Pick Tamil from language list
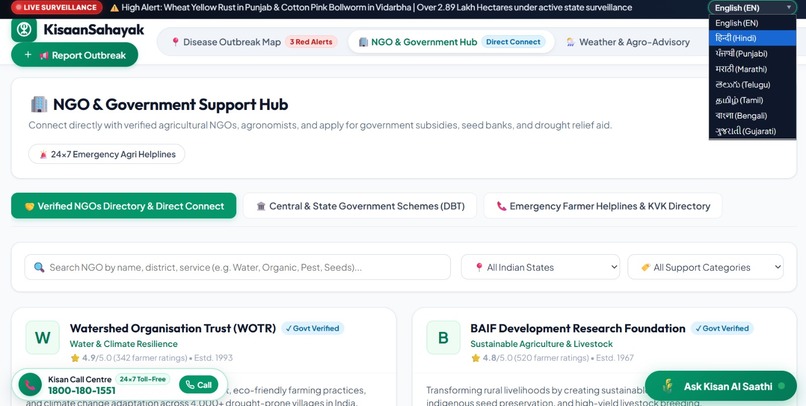This screenshot has width=806, height=406. pos(752,100)
